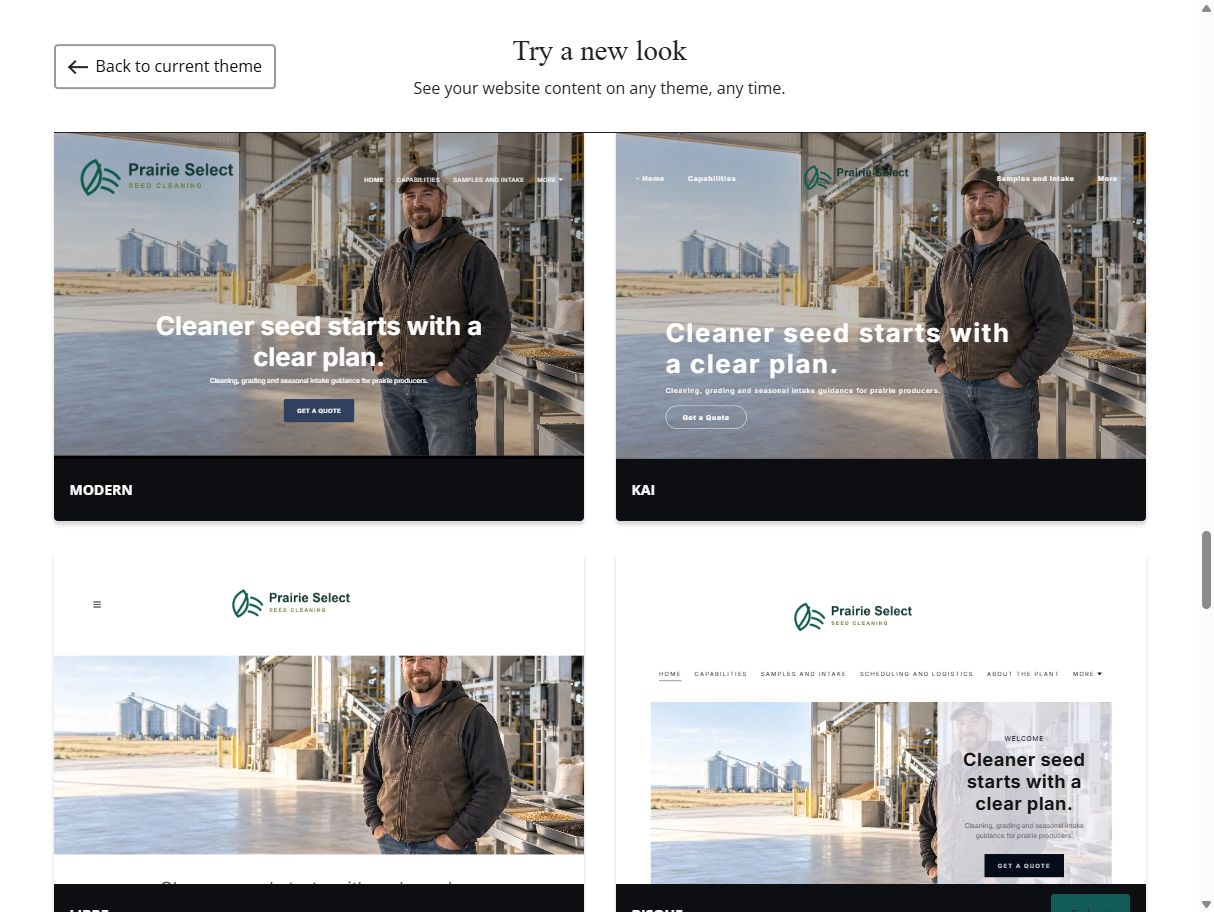Click Prairie Select logo in Libre preview
Viewport: 1214px width, 912px height.
pos(291,603)
